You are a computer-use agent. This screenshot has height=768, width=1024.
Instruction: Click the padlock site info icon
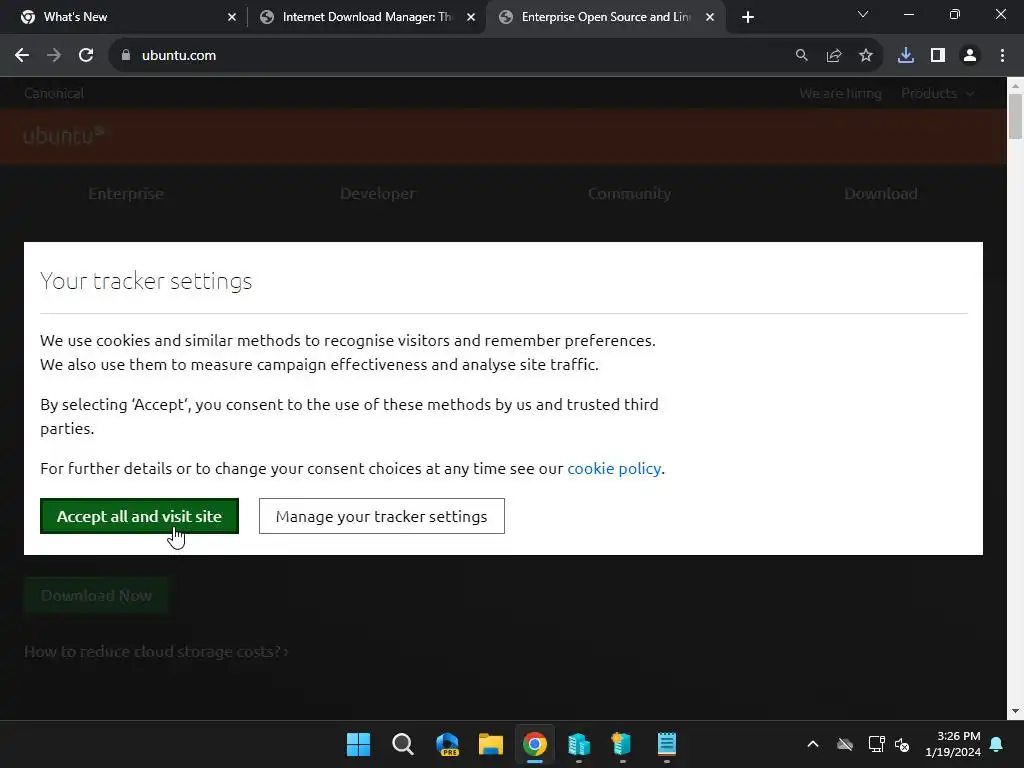click(126, 56)
